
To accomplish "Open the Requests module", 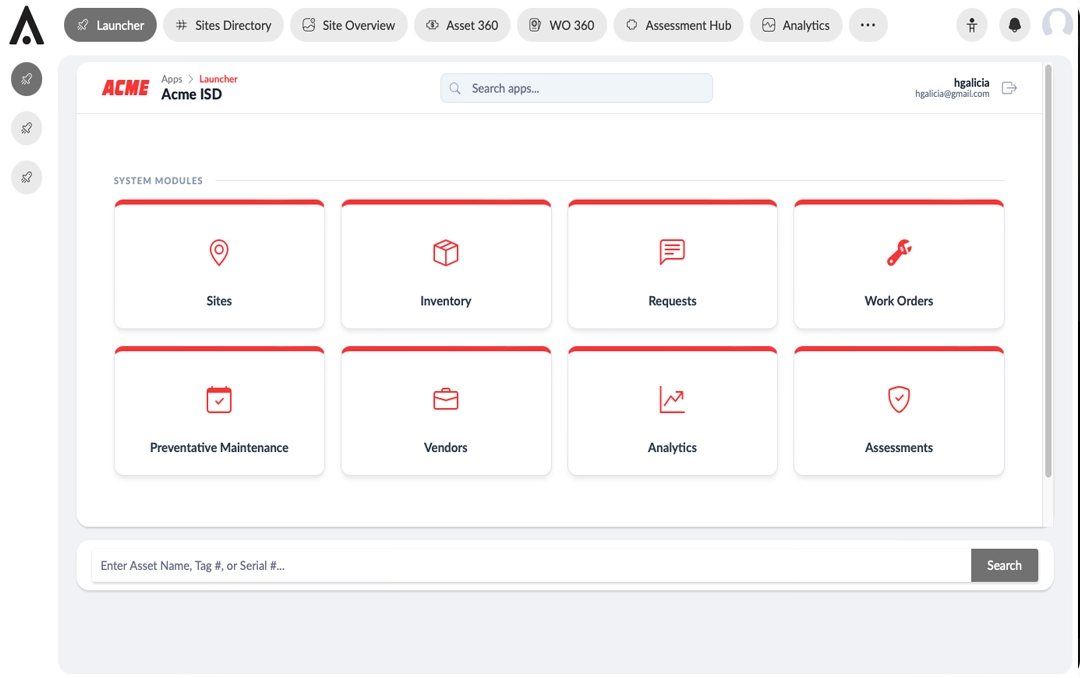I will [x=672, y=263].
